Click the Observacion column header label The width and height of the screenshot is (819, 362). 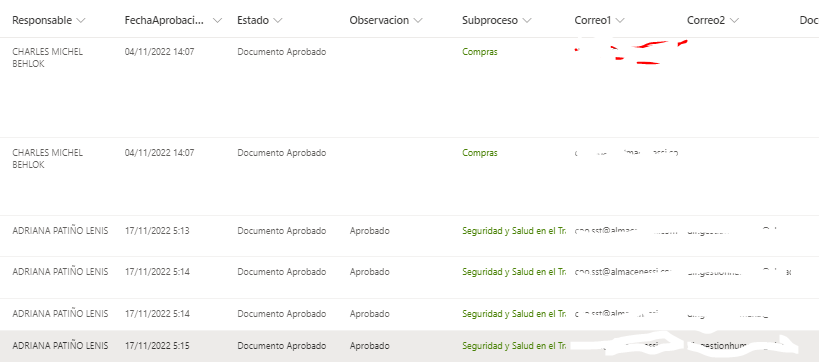[379, 20]
